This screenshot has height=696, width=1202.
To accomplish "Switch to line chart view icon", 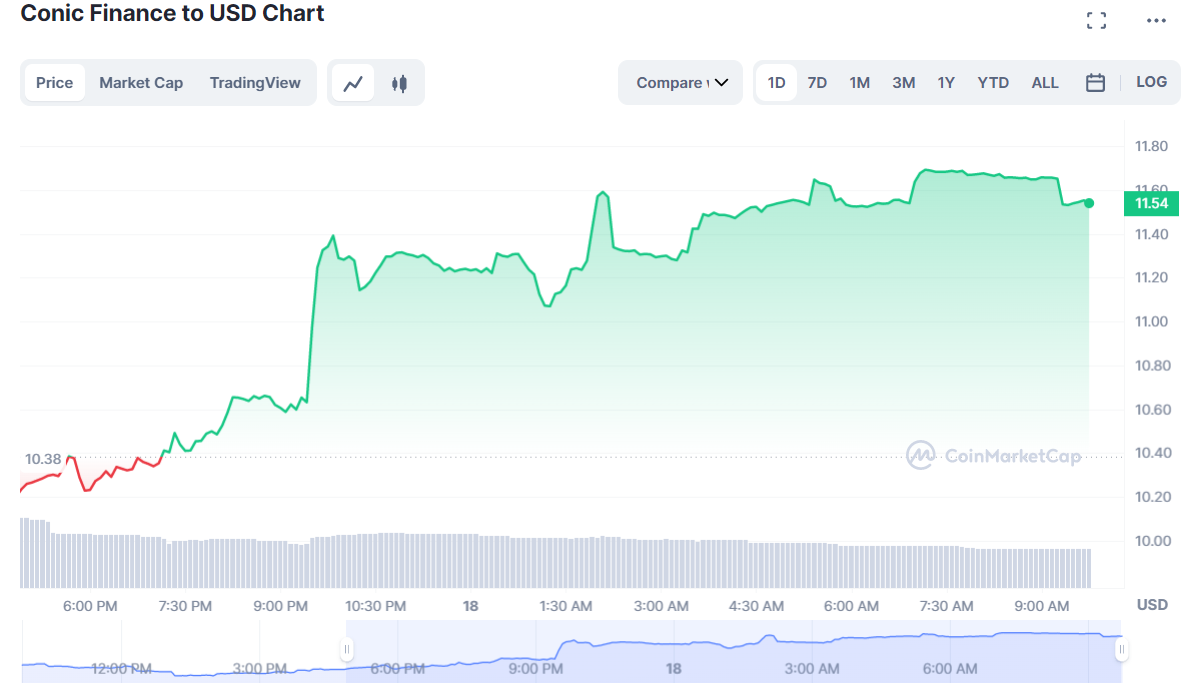I will [353, 83].
